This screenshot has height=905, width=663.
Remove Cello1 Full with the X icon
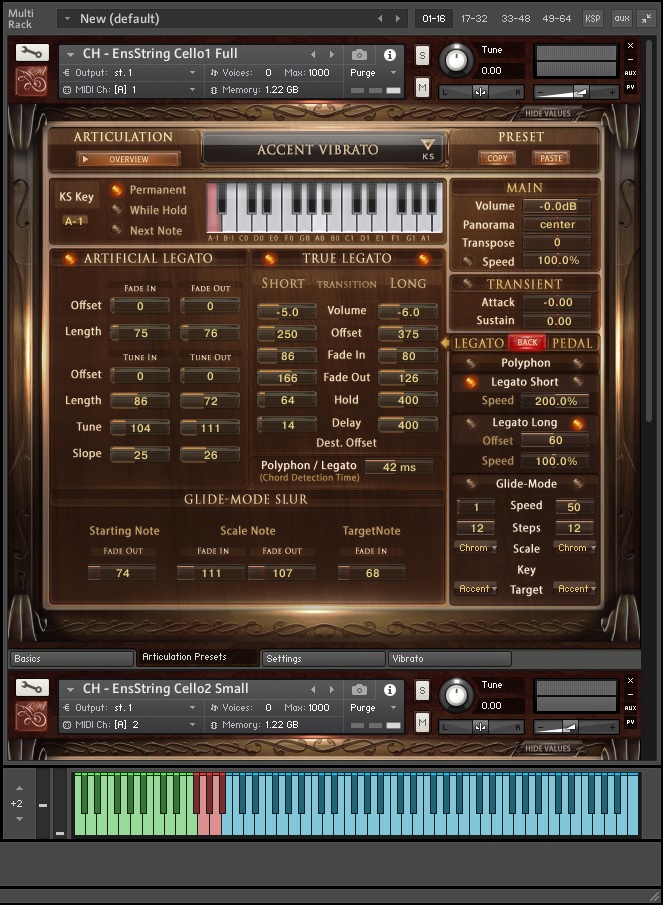pos(630,45)
